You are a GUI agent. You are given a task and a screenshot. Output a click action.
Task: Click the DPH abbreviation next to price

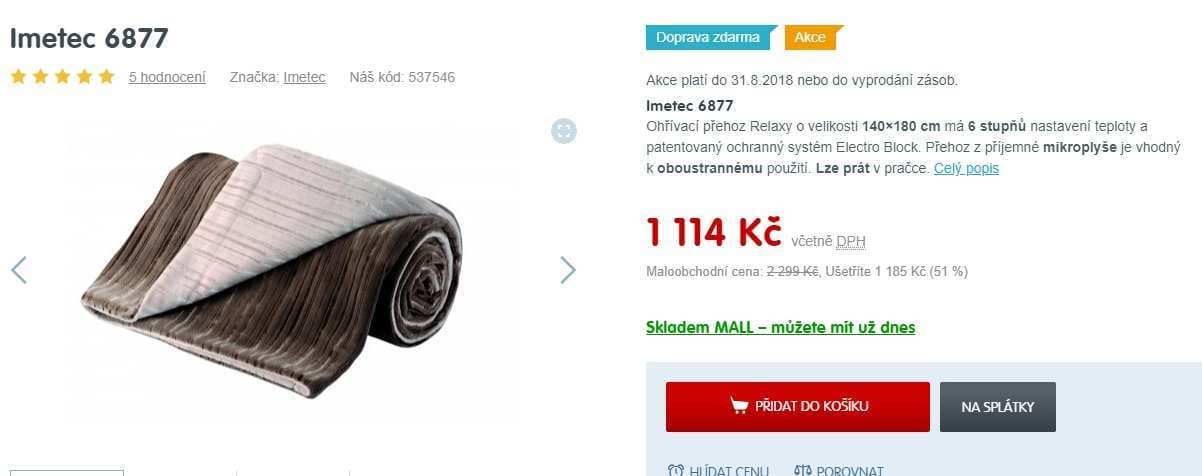pyautogui.click(x=851, y=241)
